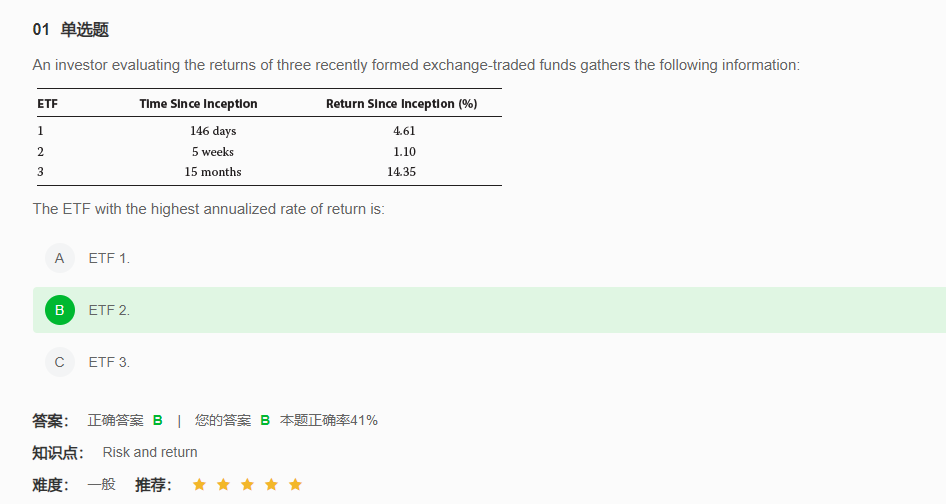The image size is (946, 504).
Task: Click the third recommendation star
Action: coord(247,485)
